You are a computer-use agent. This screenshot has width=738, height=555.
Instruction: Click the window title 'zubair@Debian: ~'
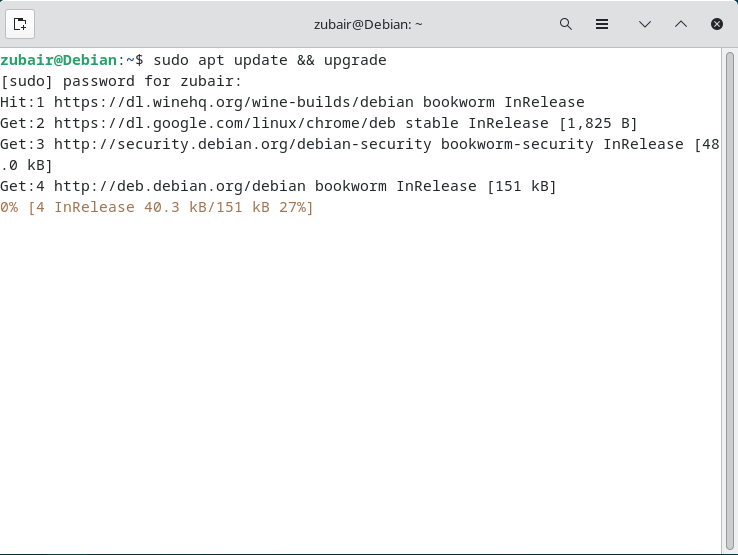coord(368,24)
